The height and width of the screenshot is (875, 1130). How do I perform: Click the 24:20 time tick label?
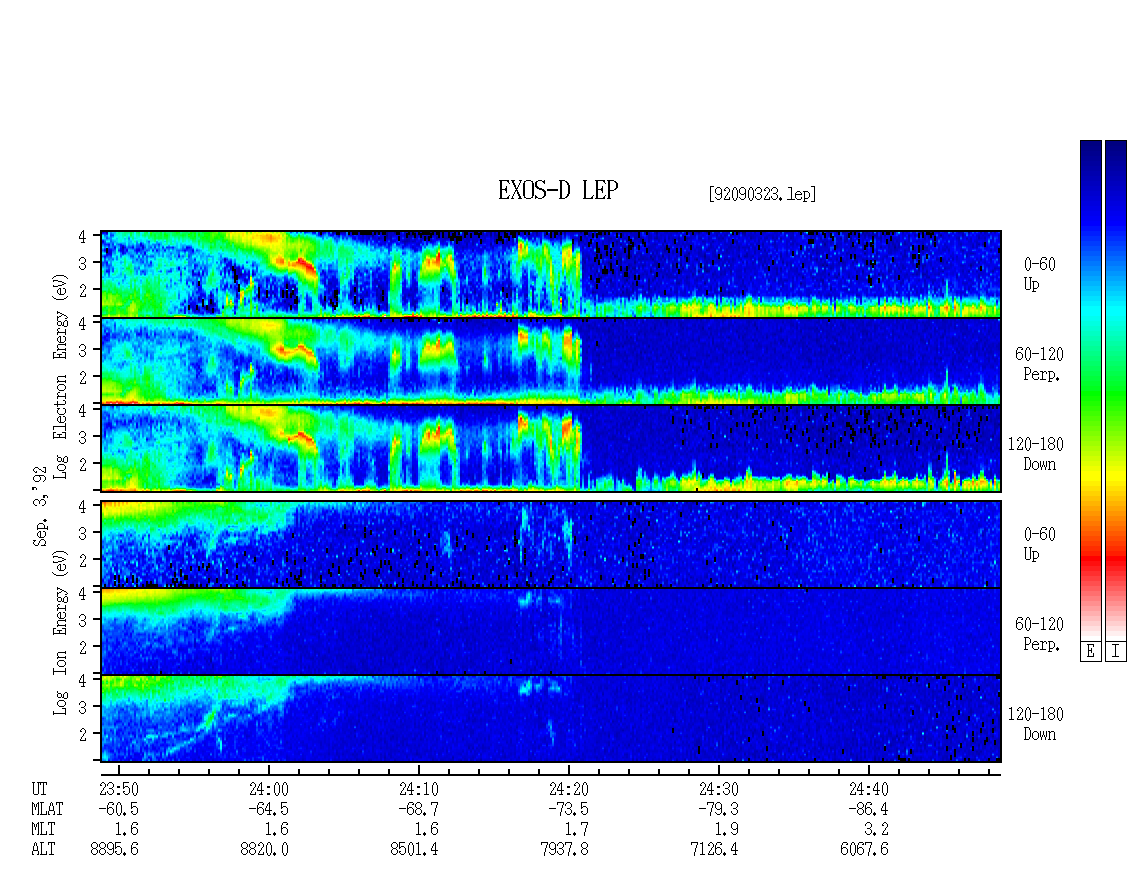click(x=569, y=789)
